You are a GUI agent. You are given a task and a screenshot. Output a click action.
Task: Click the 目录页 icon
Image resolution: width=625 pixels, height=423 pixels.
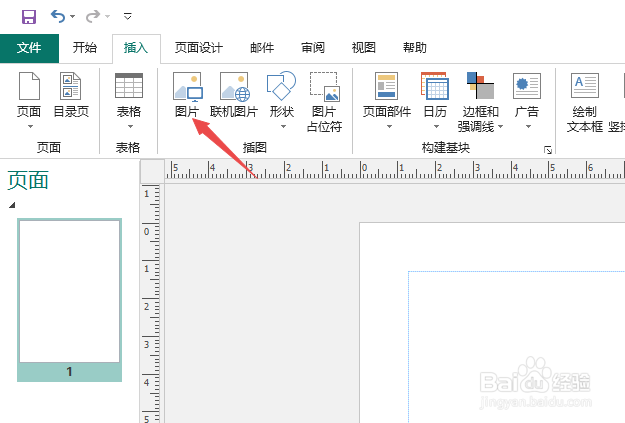click(x=71, y=86)
